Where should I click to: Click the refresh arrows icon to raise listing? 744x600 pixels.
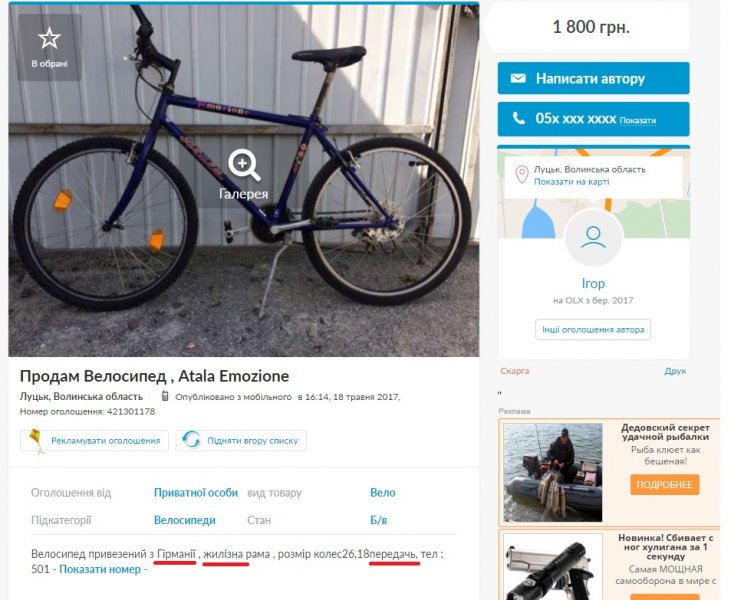(191, 440)
